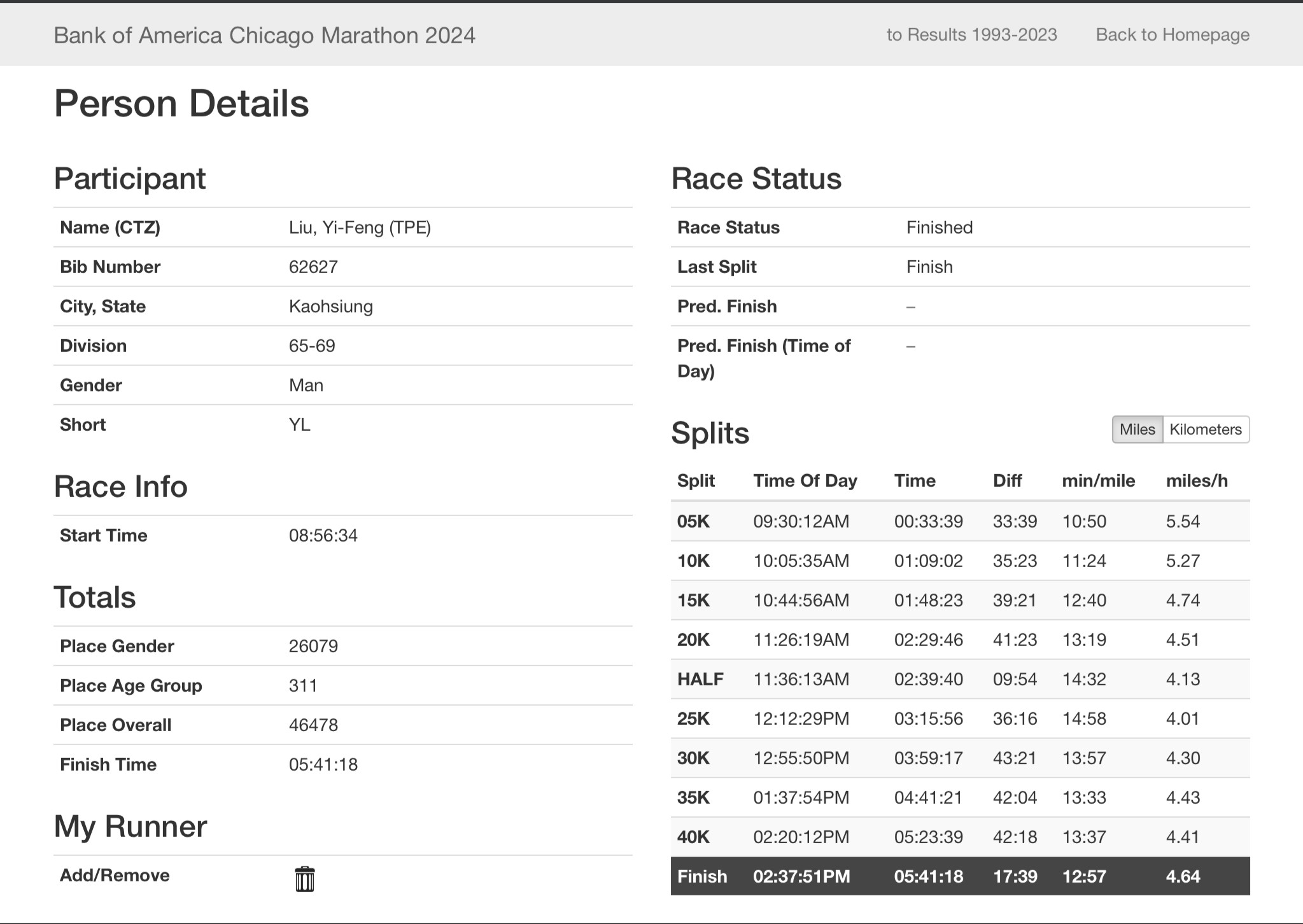1303x924 pixels.
Task: Click the Bib Number value 62627
Action: (313, 267)
